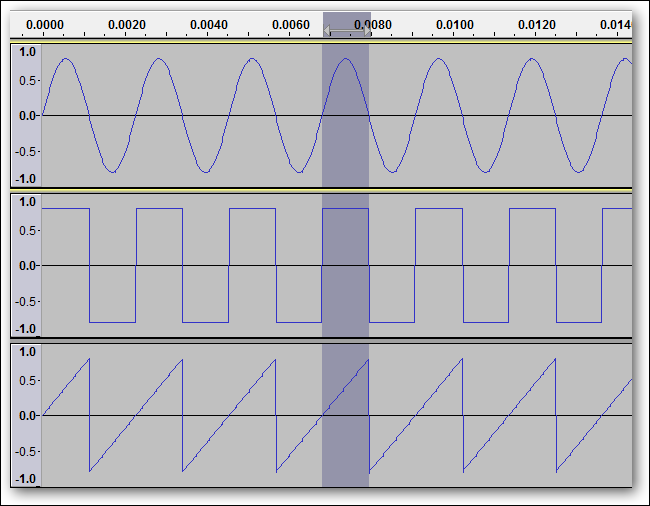Click the highlighted play region bar in the time ruler
This screenshot has height=506, width=650.
(347, 25)
